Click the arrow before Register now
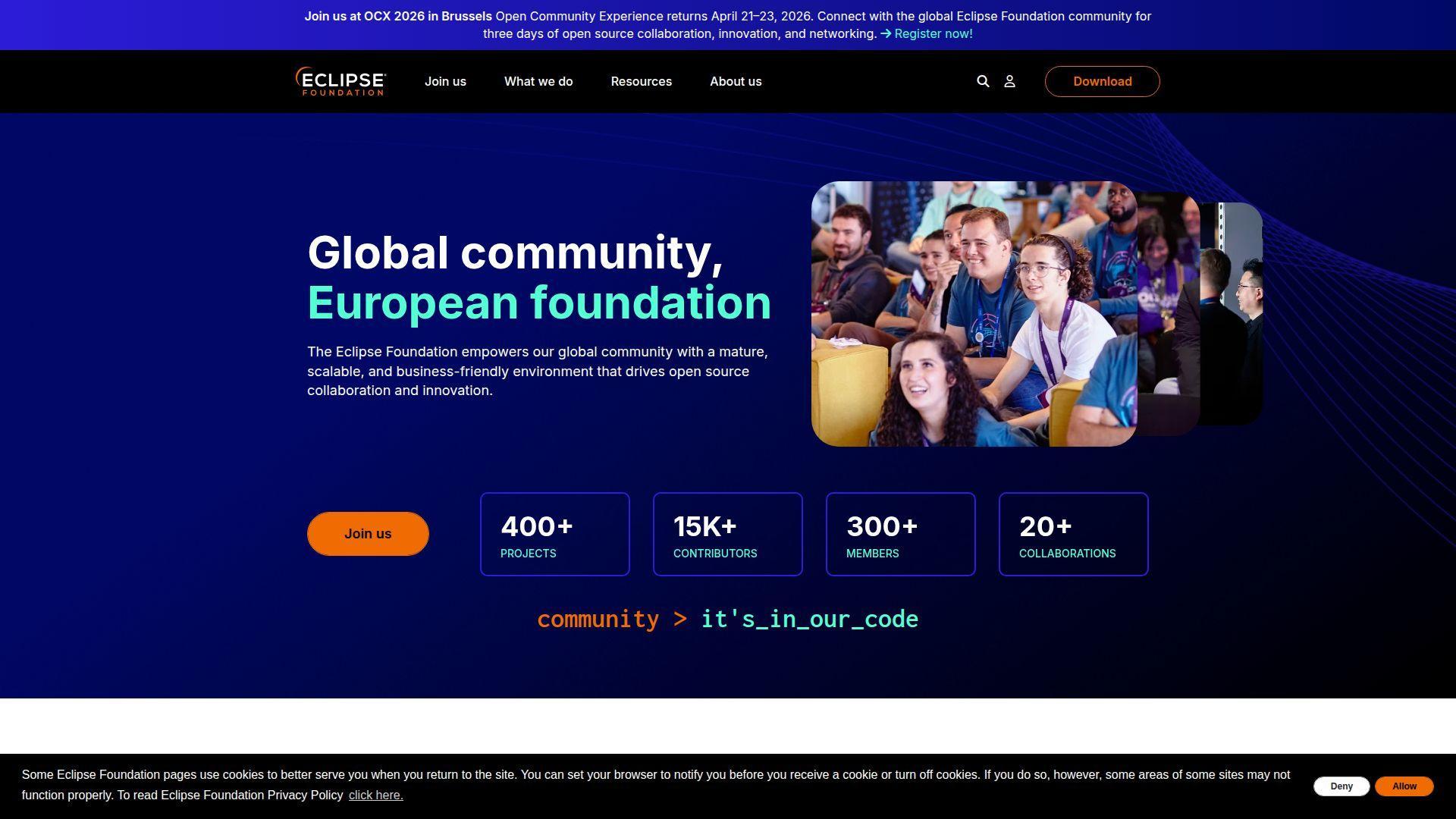This screenshot has width=1456, height=819. (x=886, y=34)
